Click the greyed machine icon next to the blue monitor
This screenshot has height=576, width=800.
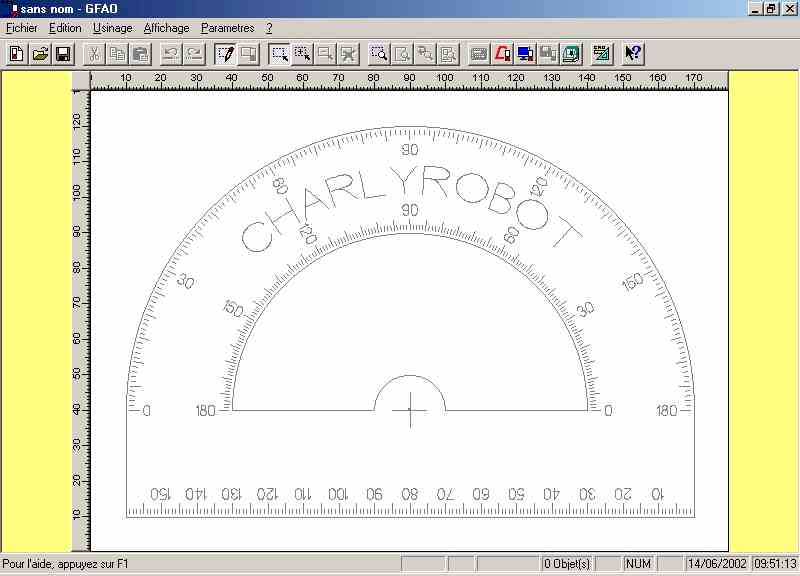(548, 54)
